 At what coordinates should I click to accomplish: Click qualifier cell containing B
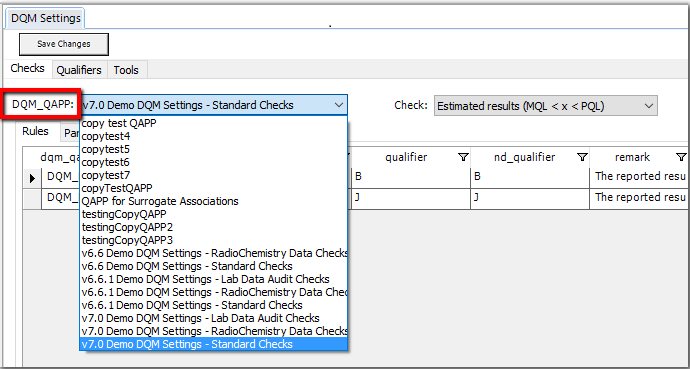[x=411, y=178]
